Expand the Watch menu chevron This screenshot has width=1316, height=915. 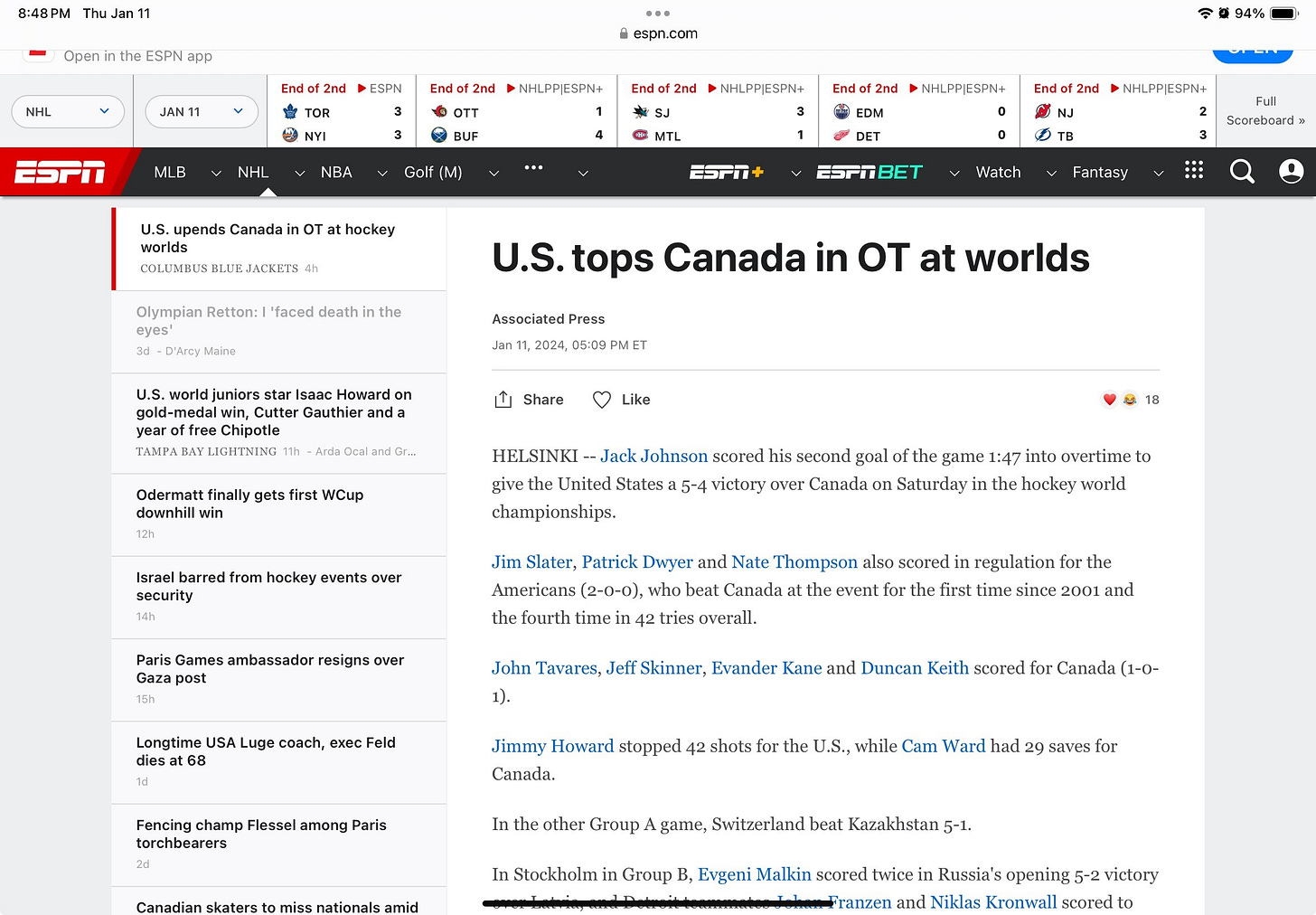point(1051,173)
